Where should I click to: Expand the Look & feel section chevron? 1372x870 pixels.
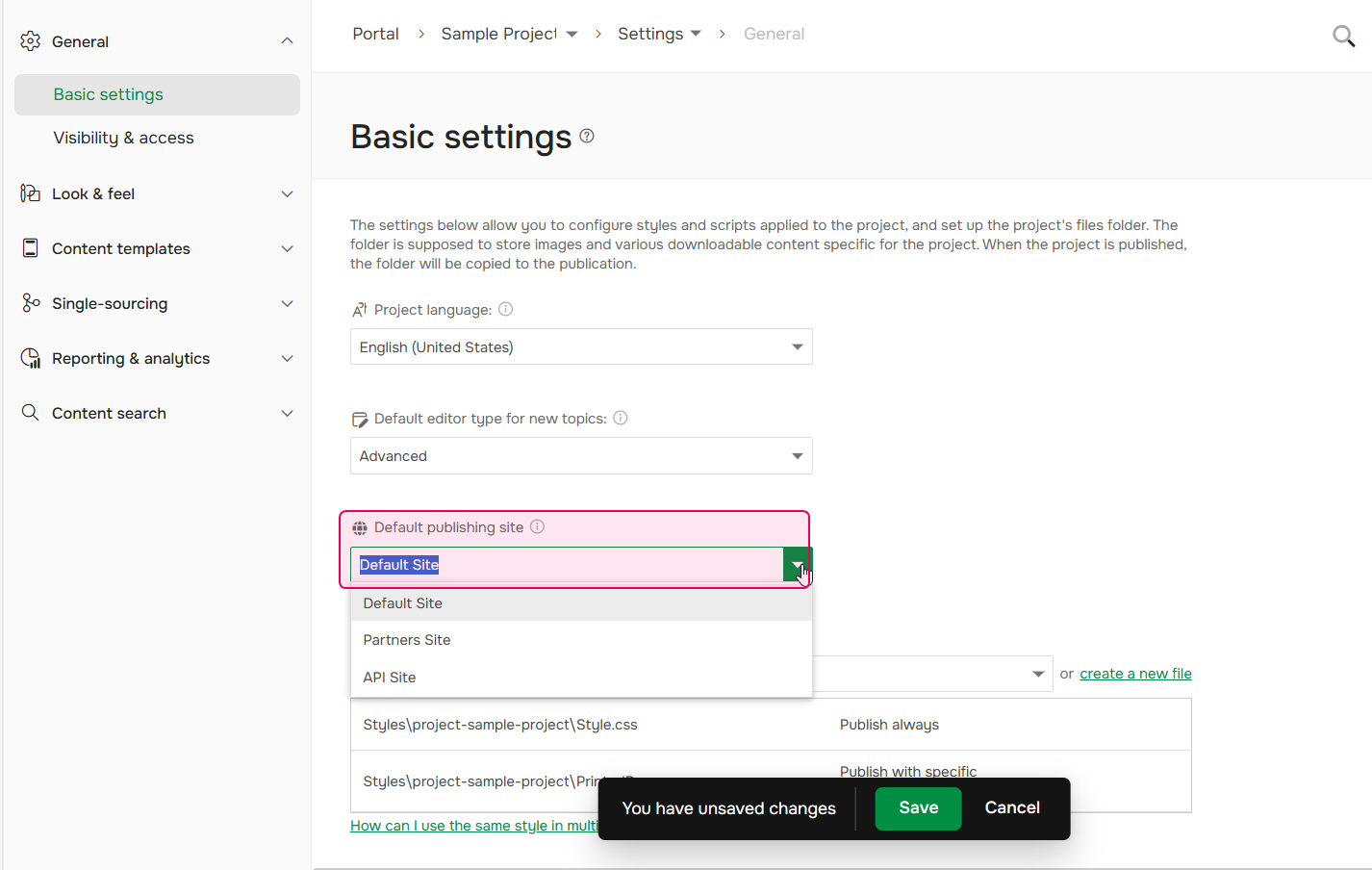pyautogui.click(x=287, y=193)
